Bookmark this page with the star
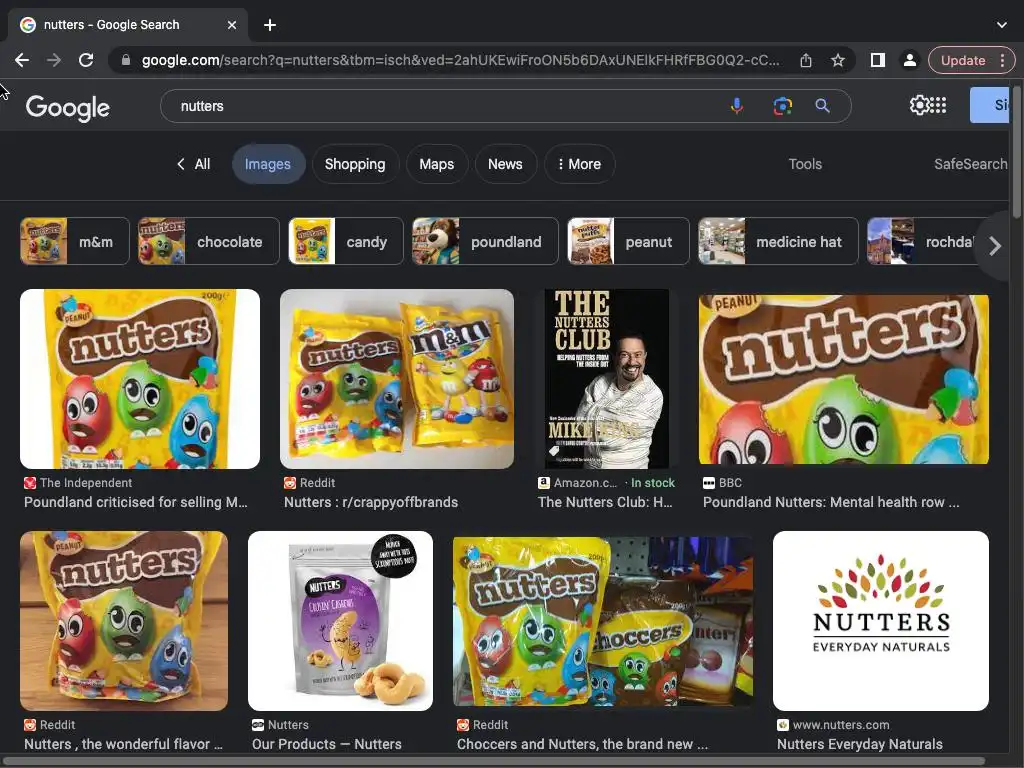Image resolution: width=1024 pixels, height=768 pixels. pyautogui.click(x=838, y=60)
